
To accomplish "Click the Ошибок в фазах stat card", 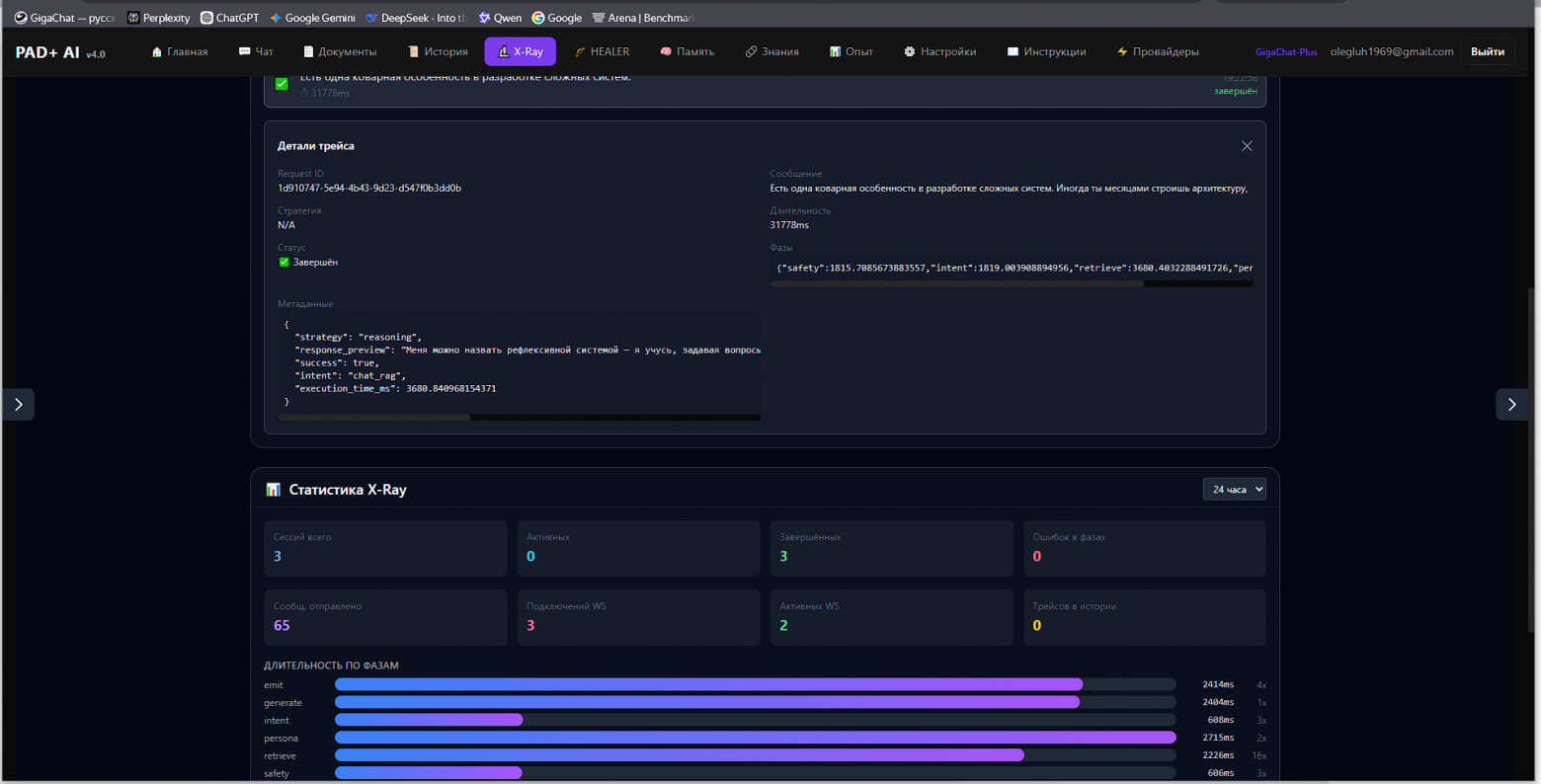I will 1145,548.
